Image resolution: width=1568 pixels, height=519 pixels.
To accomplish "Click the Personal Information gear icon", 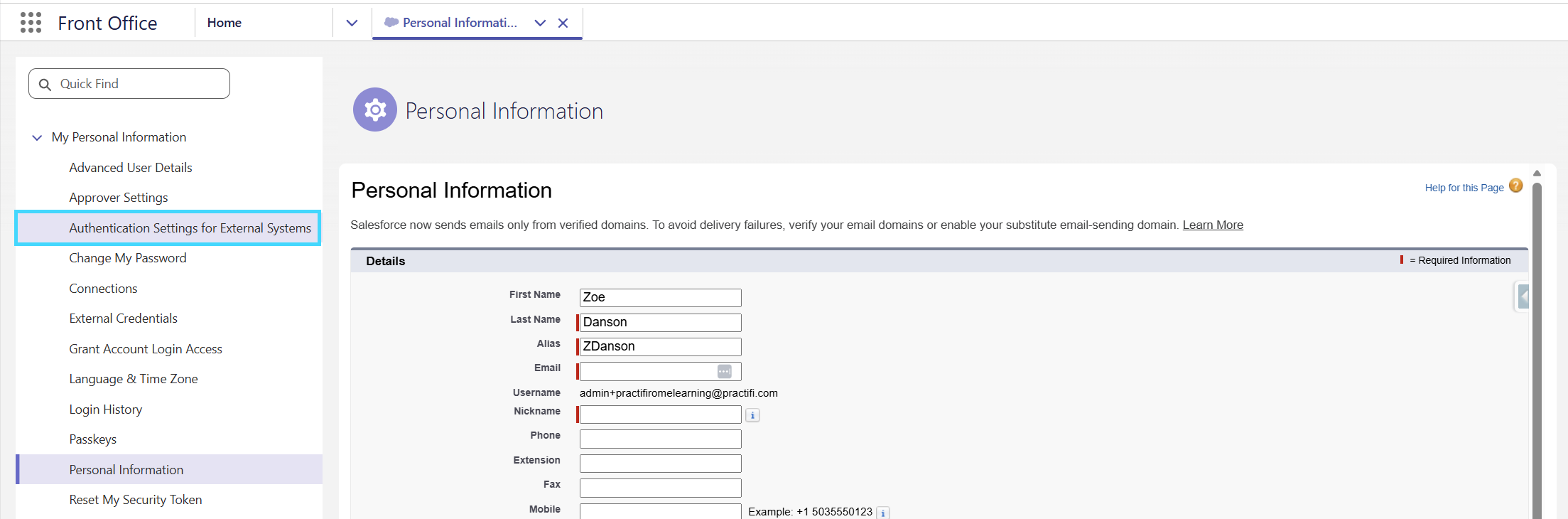I will click(x=375, y=109).
